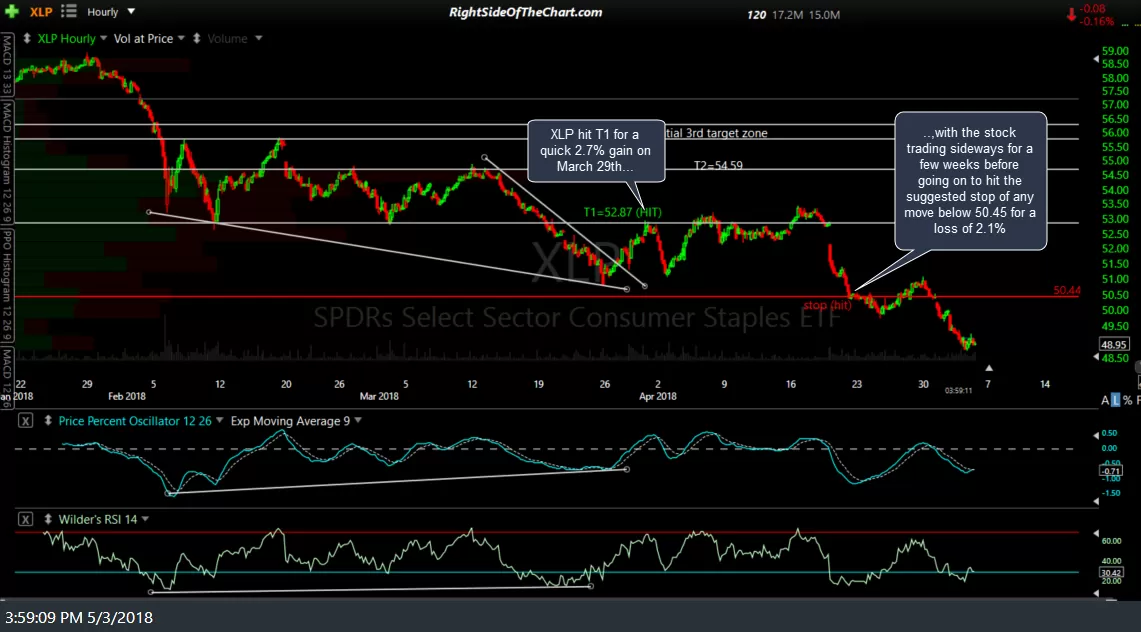Click the 3rd target zone label

point(716,133)
